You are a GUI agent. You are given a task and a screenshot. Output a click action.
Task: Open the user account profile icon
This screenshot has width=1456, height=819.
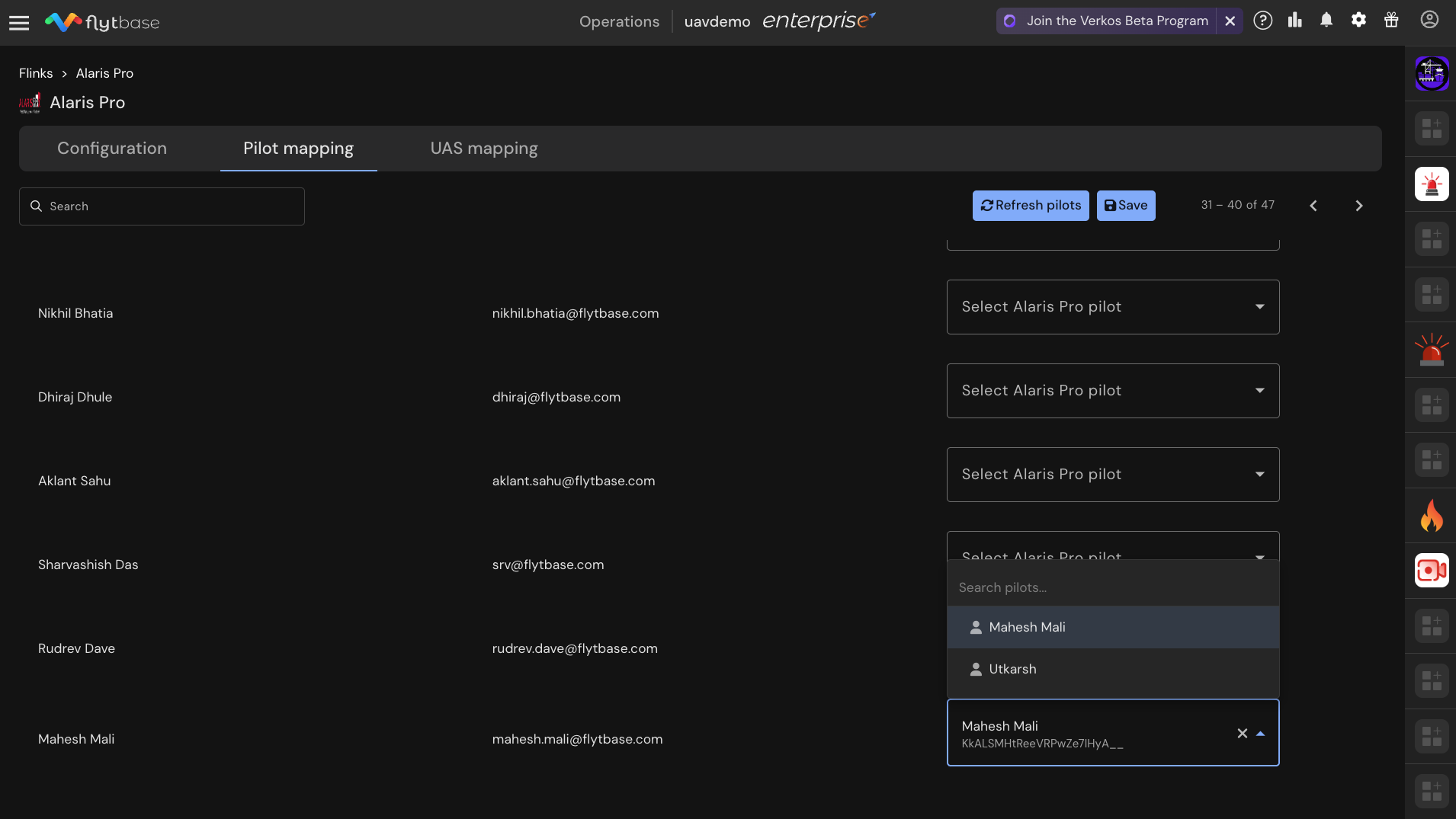pyautogui.click(x=1429, y=21)
